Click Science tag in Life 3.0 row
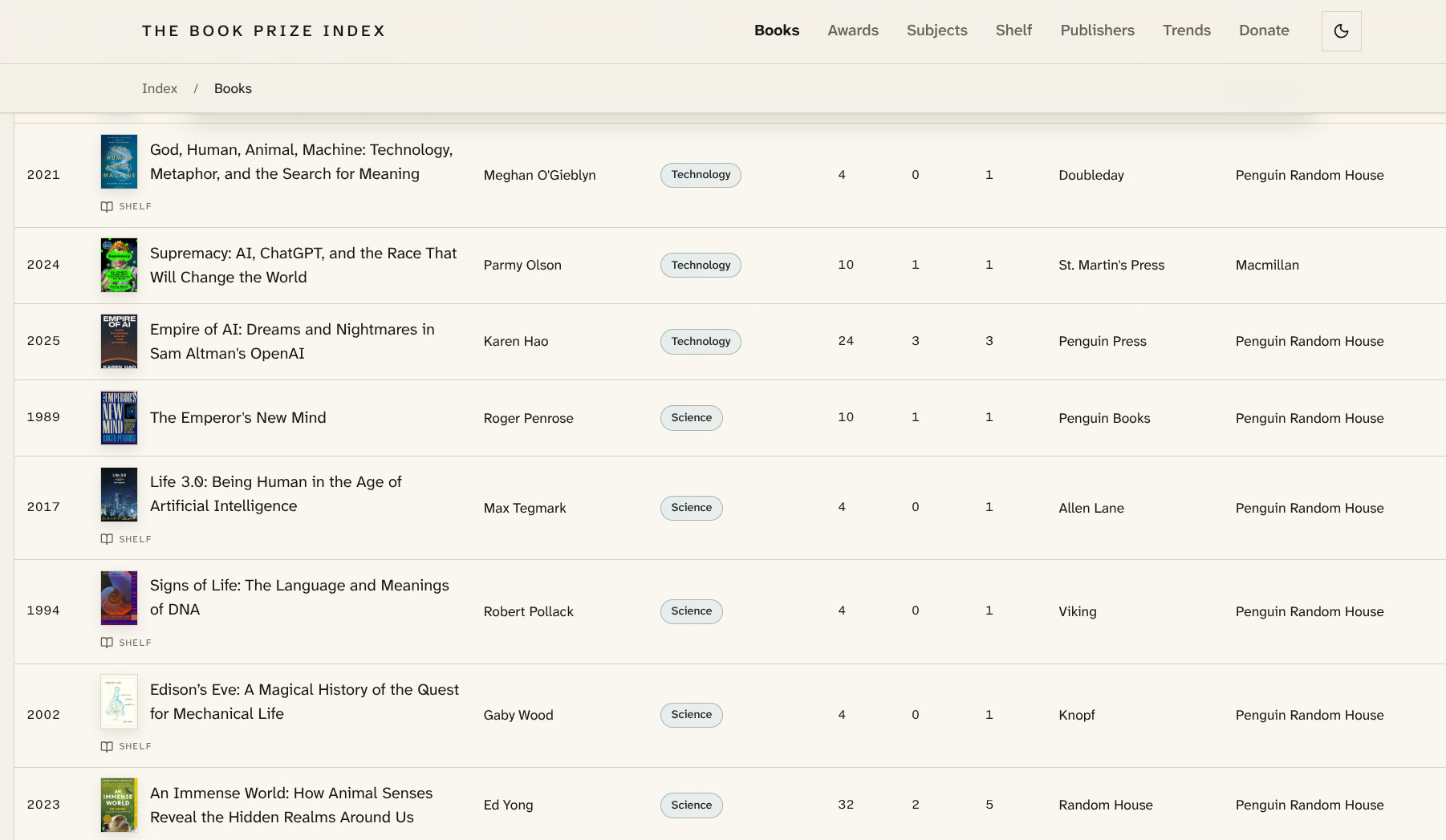The height and width of the screenshot is (840, 1446). coord(692,508)
